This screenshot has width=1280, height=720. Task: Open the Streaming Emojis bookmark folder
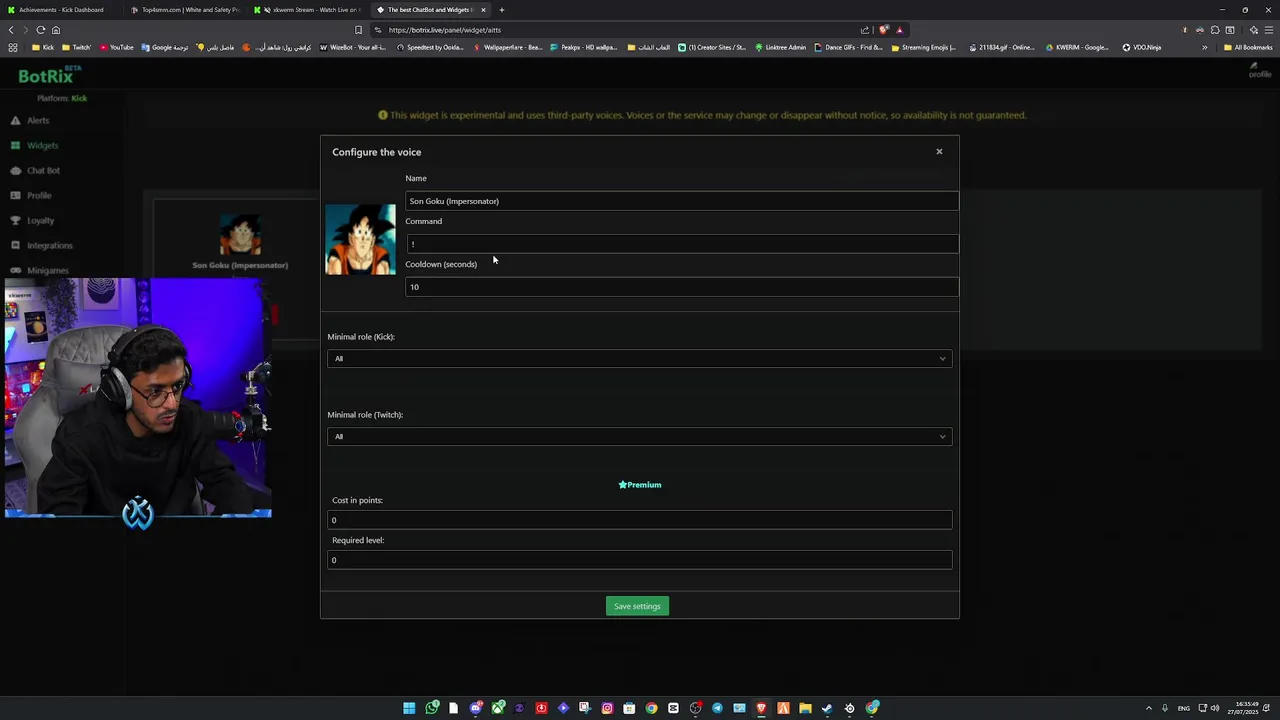[924, 47]
